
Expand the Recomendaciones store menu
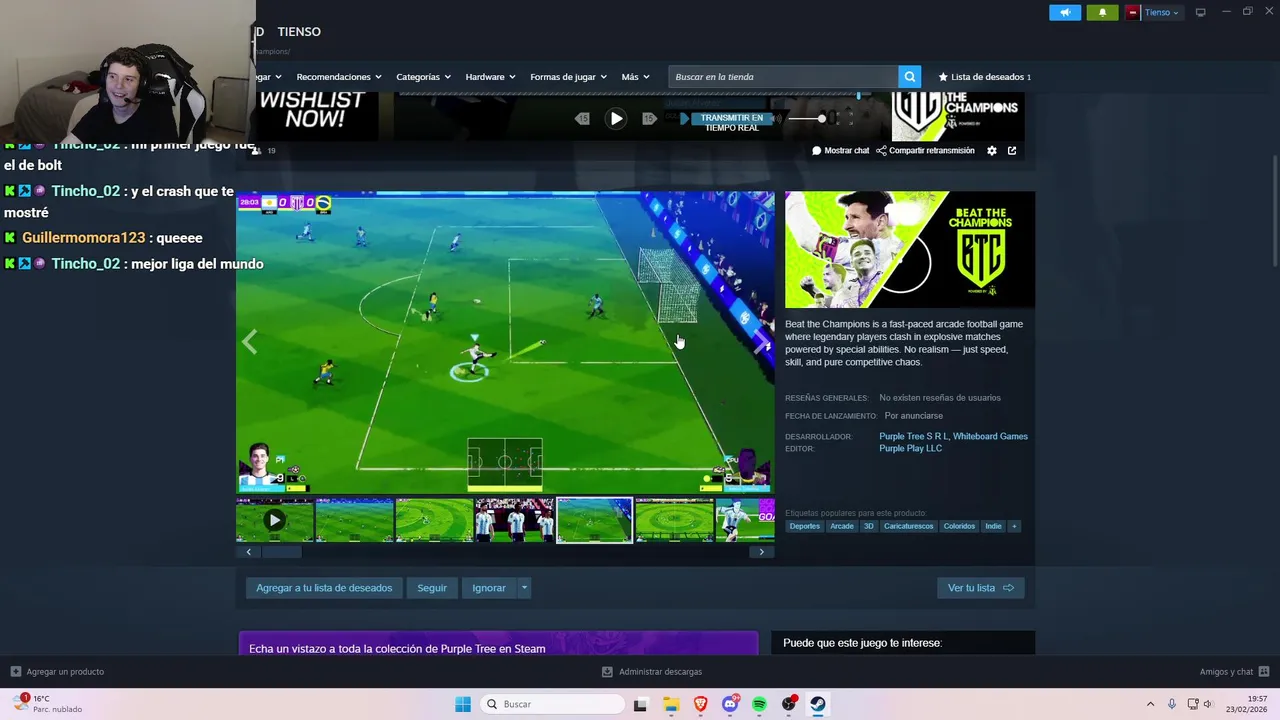(340, 77)
